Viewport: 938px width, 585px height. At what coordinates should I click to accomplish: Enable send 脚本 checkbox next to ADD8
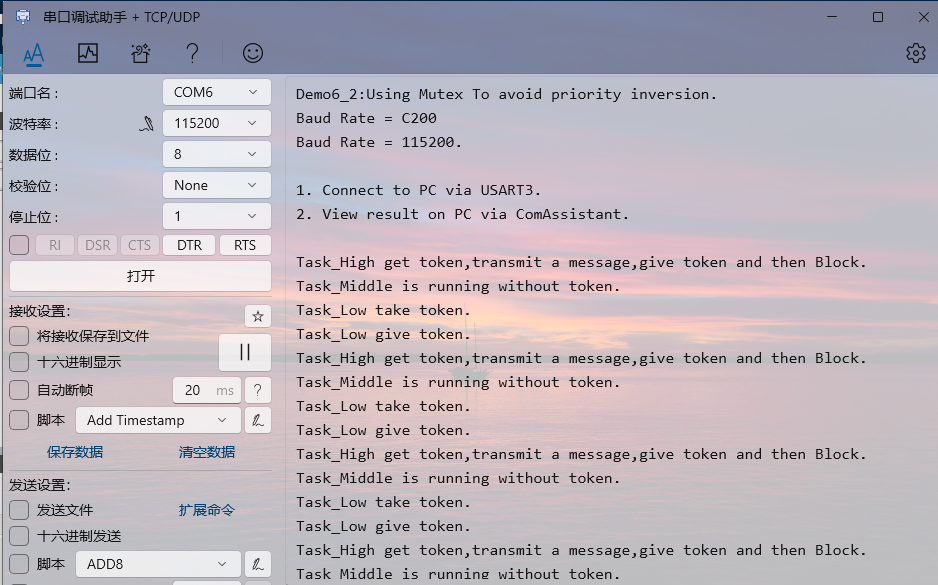[x=19, y=563]
